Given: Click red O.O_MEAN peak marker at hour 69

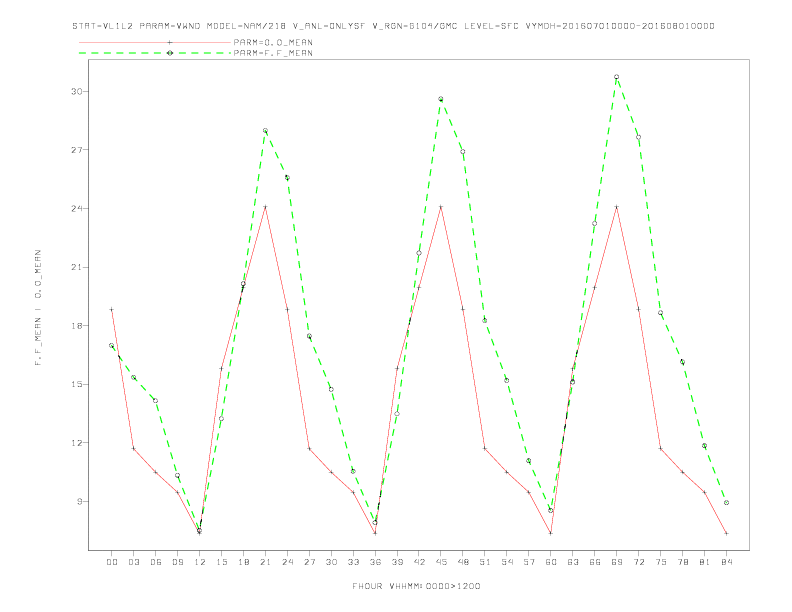Looking at the screenshot, I should pyautogui.click(x=617, y=207).
